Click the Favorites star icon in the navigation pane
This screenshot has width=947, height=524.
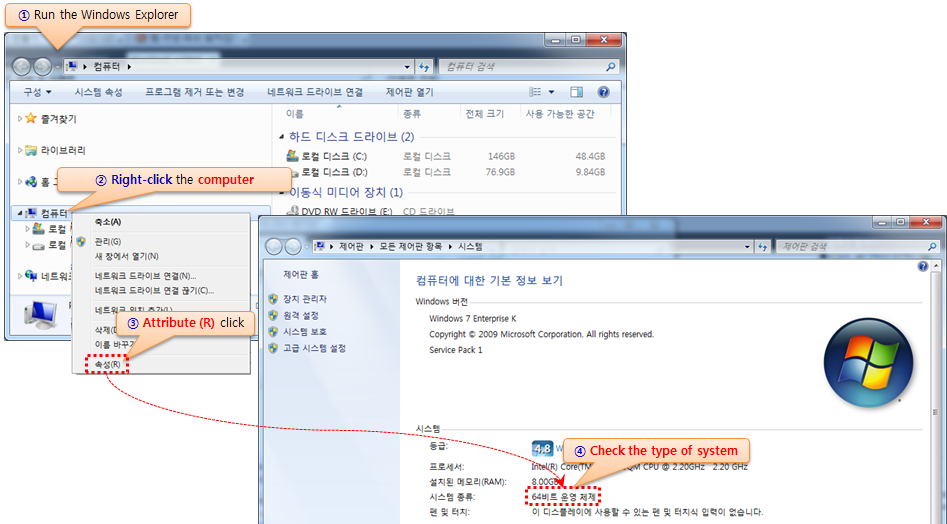click(x=31, y=119)
